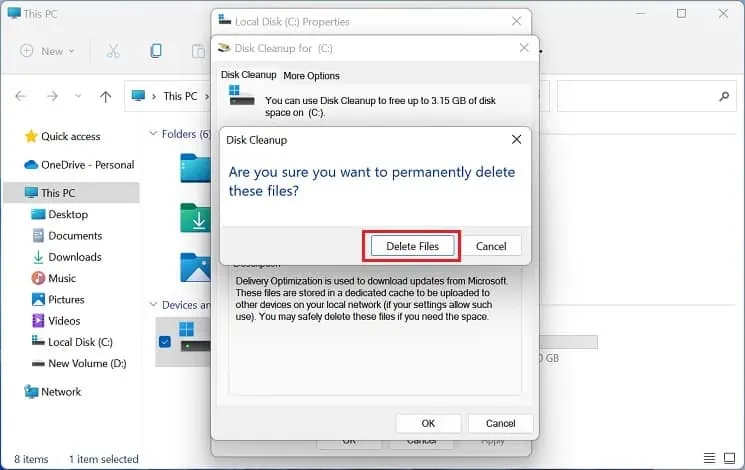
Task: Close Local Disk (C:) Properties window
Action: [x=516, y=21]
